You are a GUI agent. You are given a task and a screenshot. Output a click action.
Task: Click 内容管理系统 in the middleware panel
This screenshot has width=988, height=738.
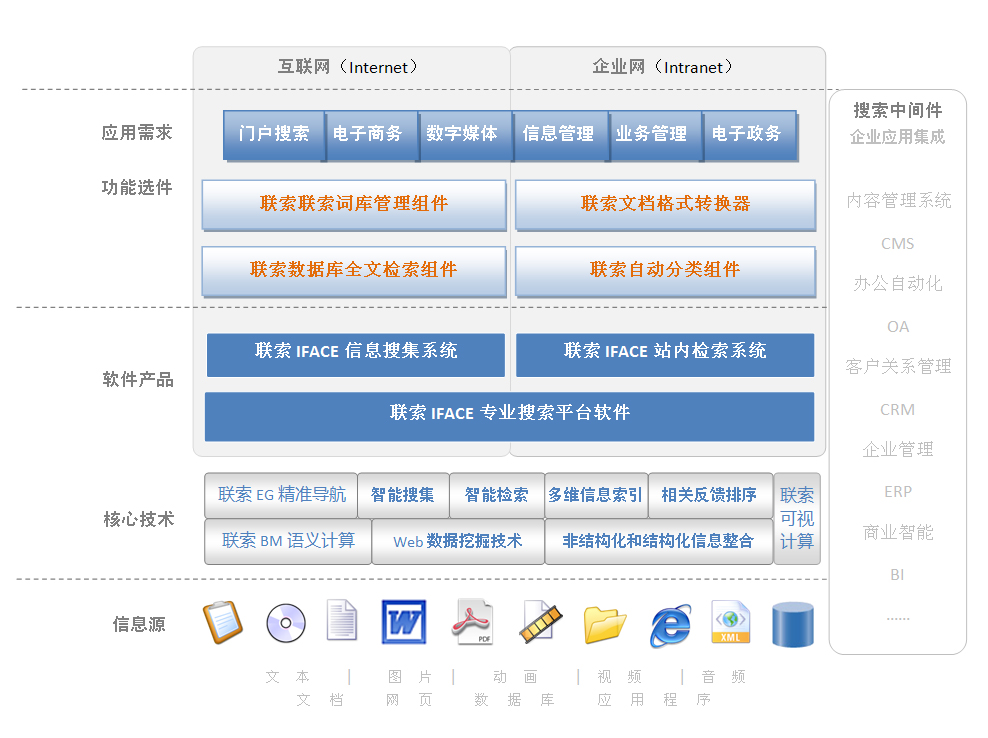[898, 201]
